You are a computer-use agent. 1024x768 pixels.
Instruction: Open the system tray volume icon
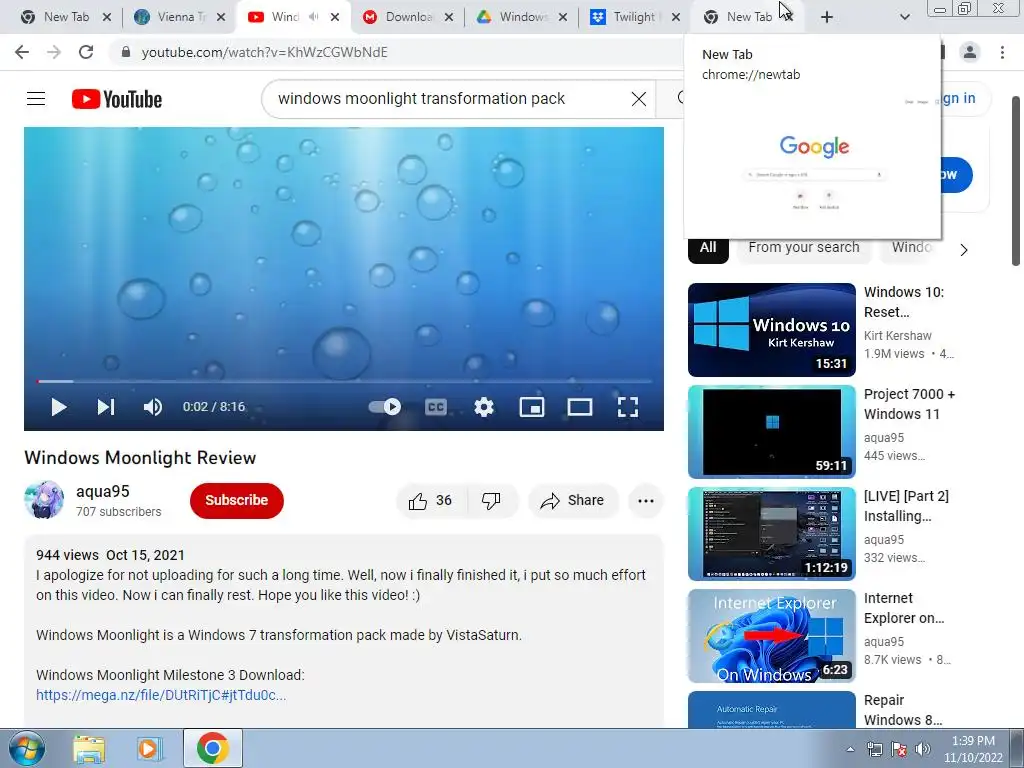pos(923,749)
